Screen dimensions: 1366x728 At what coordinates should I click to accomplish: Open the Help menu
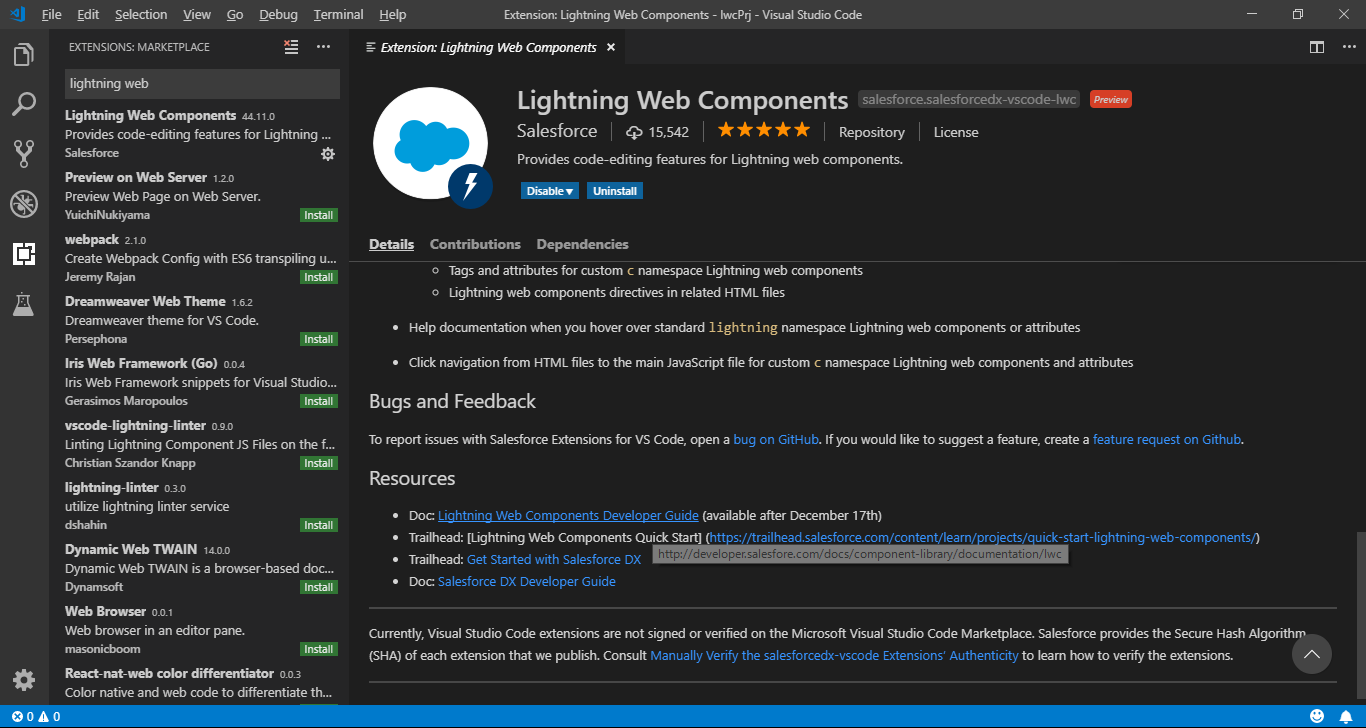point(393,14)
